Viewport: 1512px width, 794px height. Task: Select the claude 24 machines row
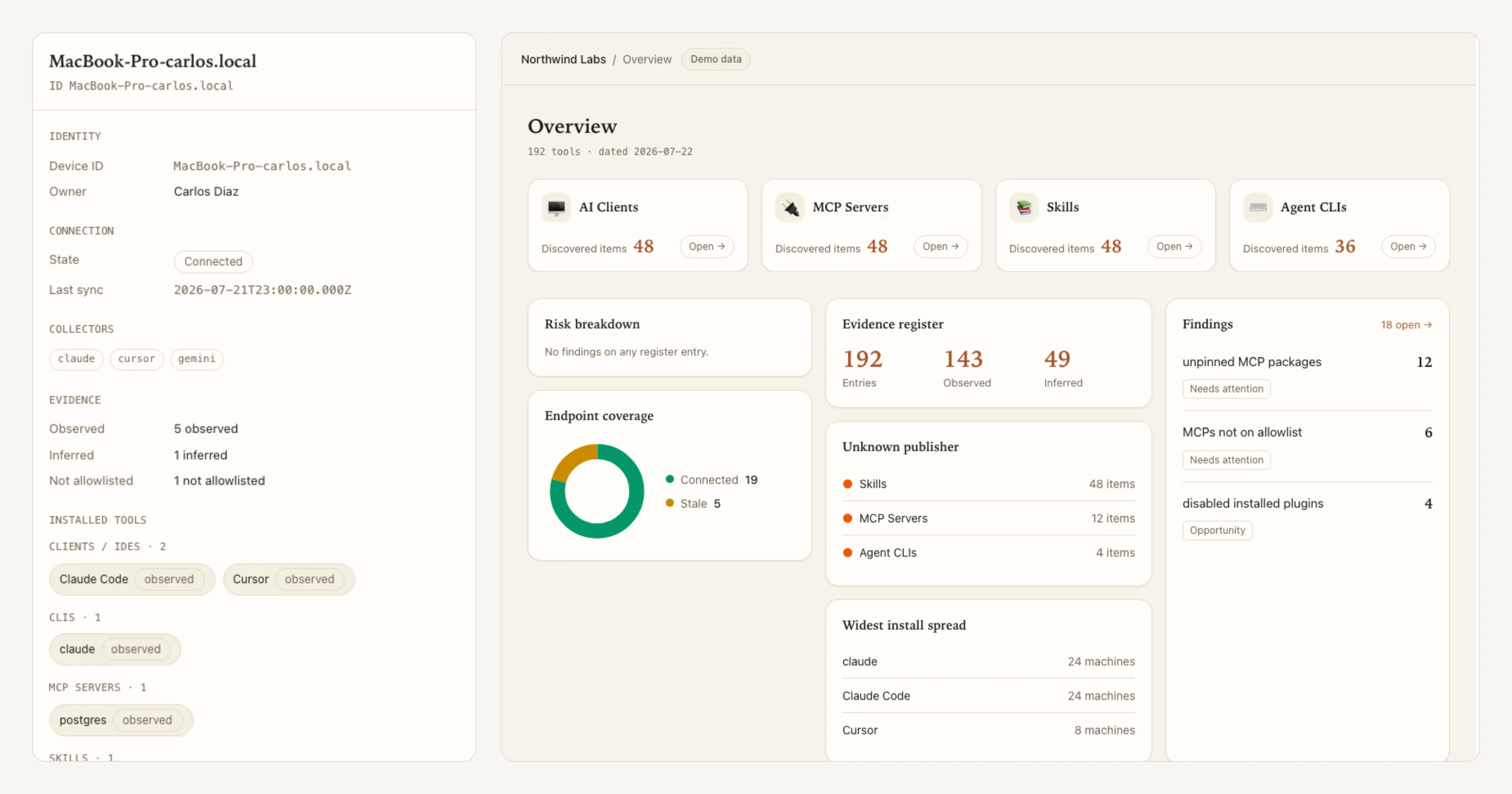coord(988,662)
